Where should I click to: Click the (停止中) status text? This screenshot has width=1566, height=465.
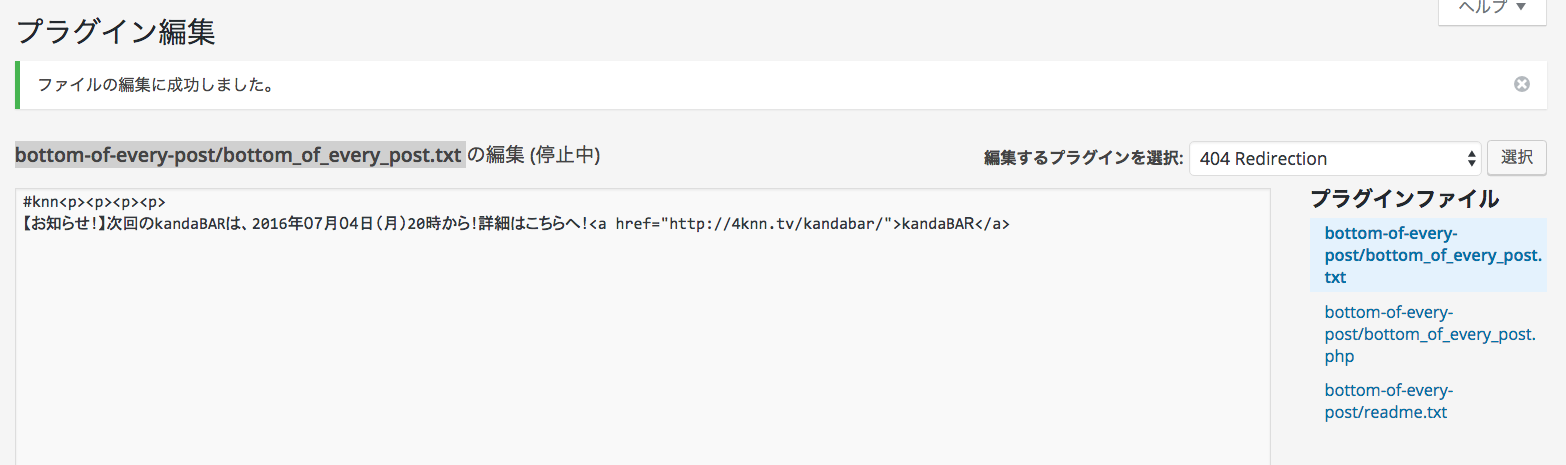pos(565,156)
